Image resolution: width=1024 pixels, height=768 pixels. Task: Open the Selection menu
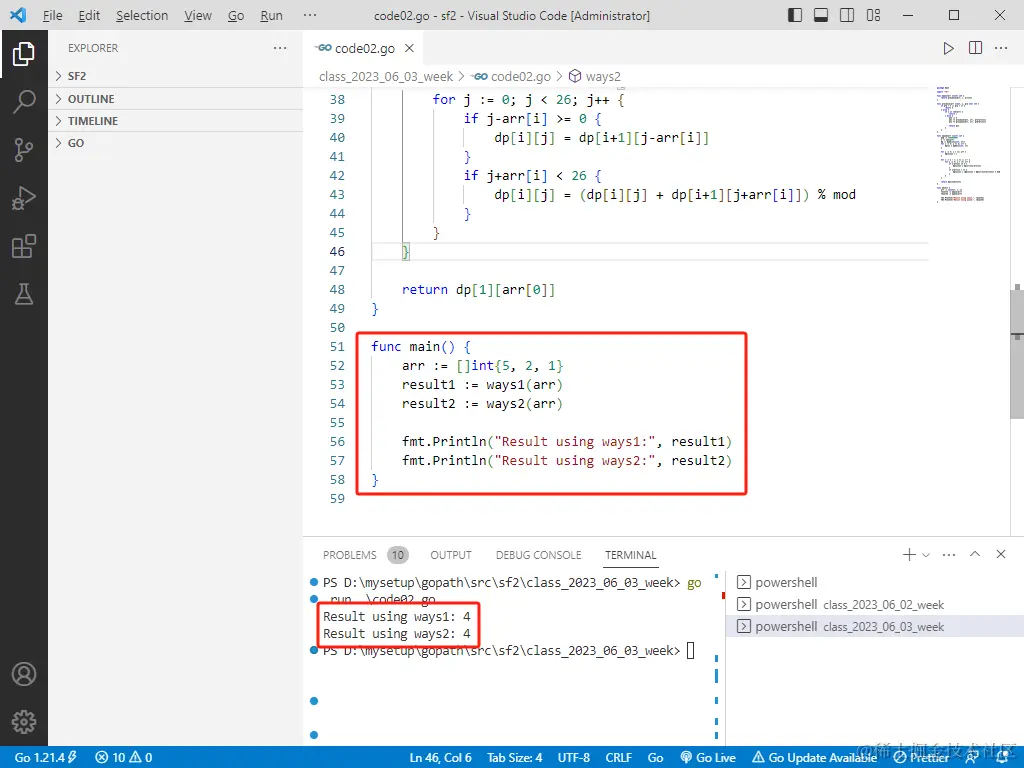[x=142, y=15]
